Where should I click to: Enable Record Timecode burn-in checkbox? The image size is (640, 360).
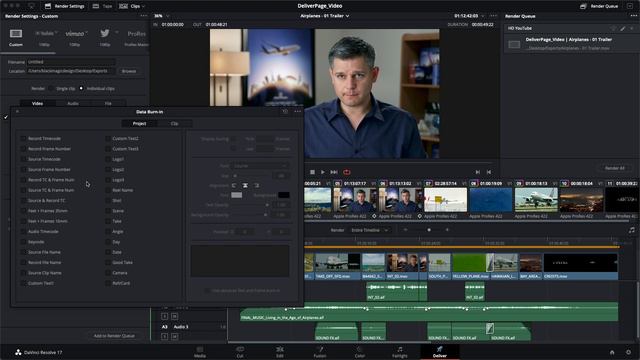coord(23,139)
